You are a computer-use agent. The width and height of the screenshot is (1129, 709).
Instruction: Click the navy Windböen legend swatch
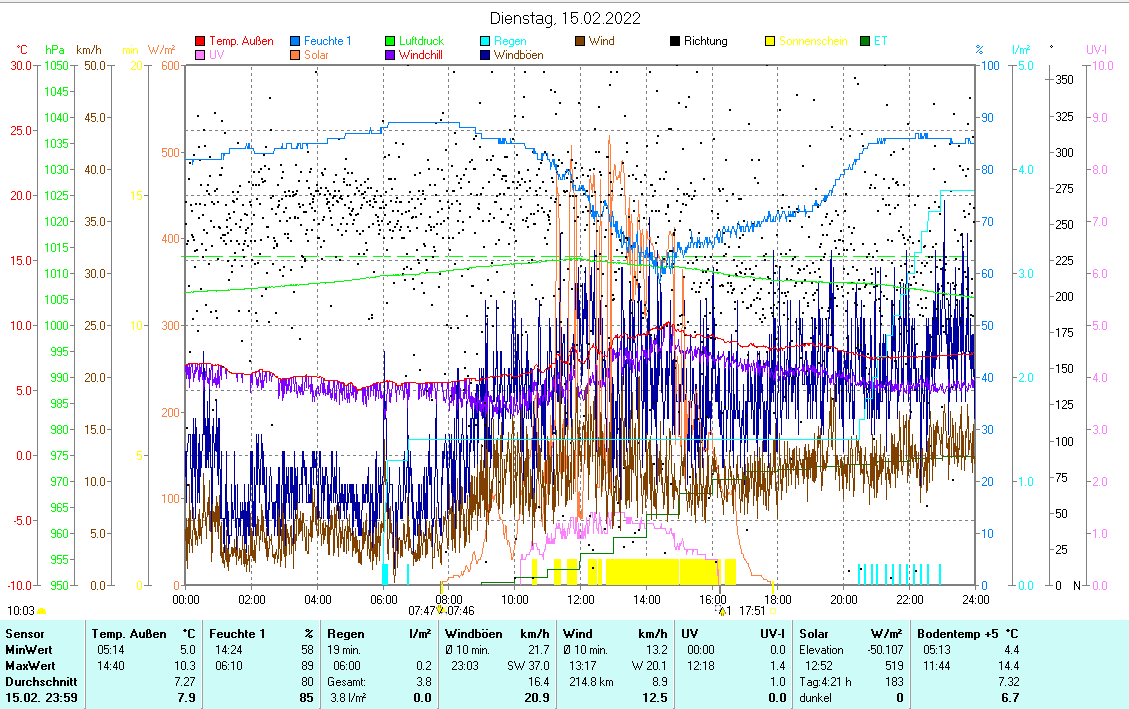486,56
